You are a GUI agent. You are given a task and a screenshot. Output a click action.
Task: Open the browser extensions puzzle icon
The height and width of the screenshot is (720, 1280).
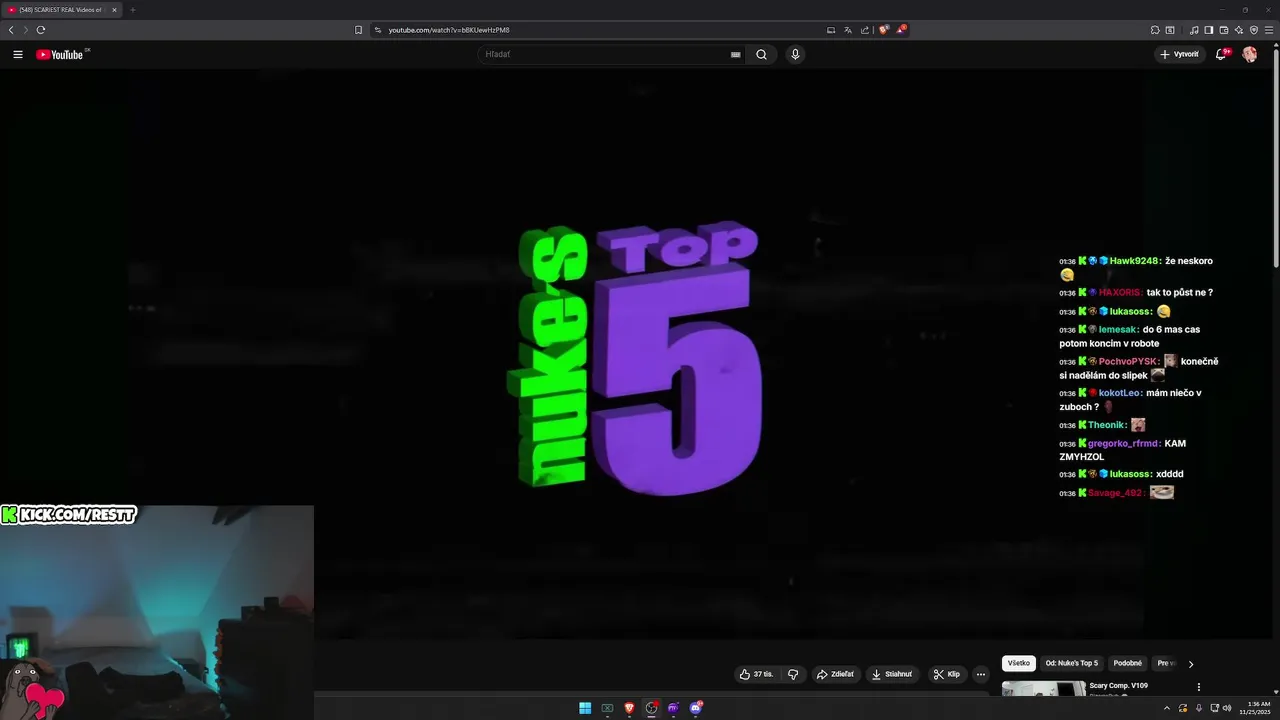pyautogui.click(x=1155, y=30)
